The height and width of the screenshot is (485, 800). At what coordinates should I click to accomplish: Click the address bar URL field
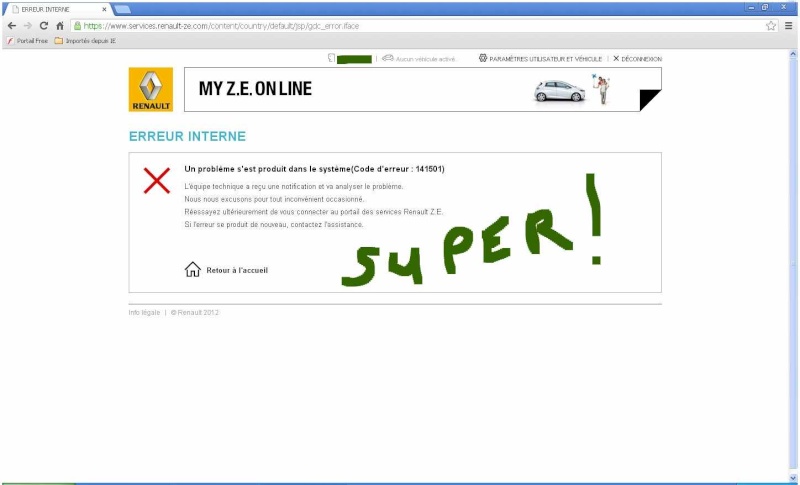pos(418,25)
